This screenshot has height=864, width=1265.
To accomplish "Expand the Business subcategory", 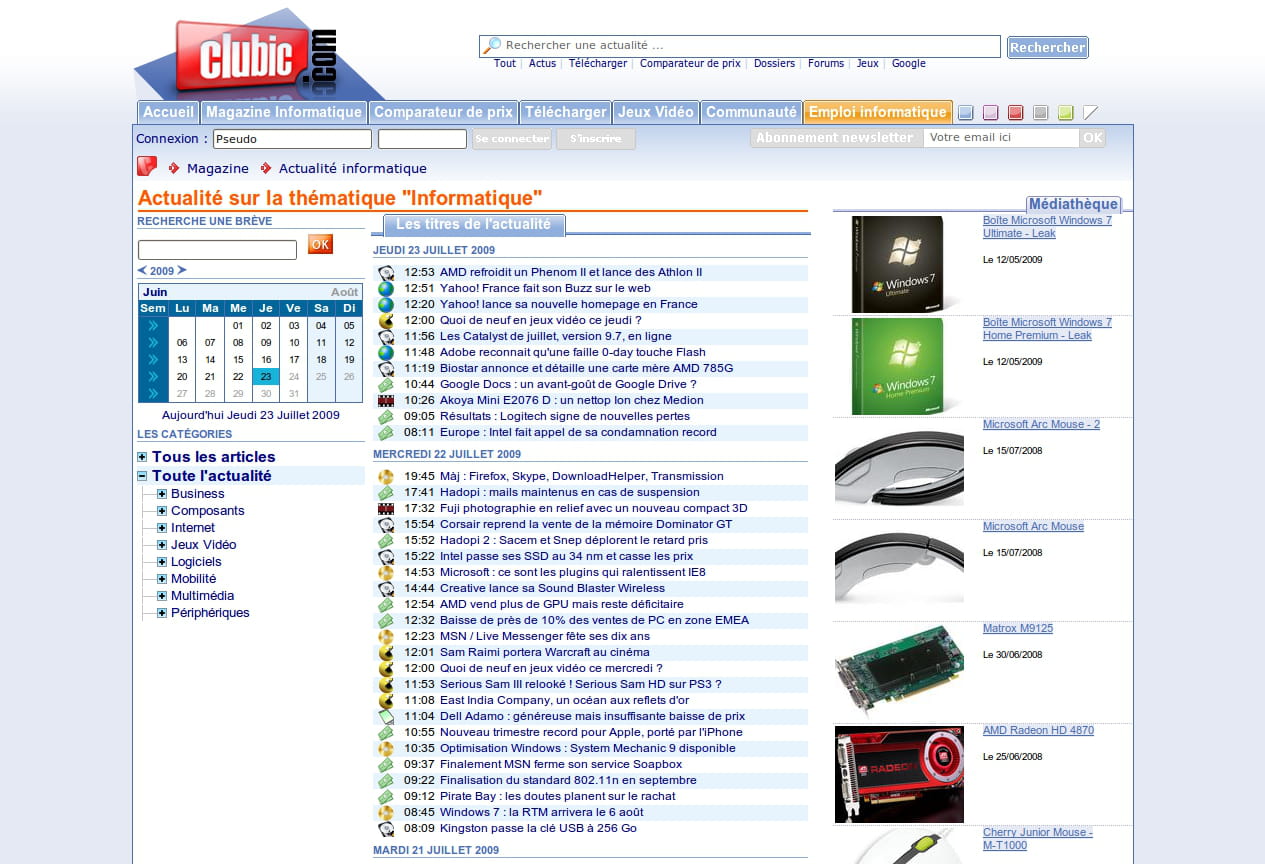I will click(162, 494).
